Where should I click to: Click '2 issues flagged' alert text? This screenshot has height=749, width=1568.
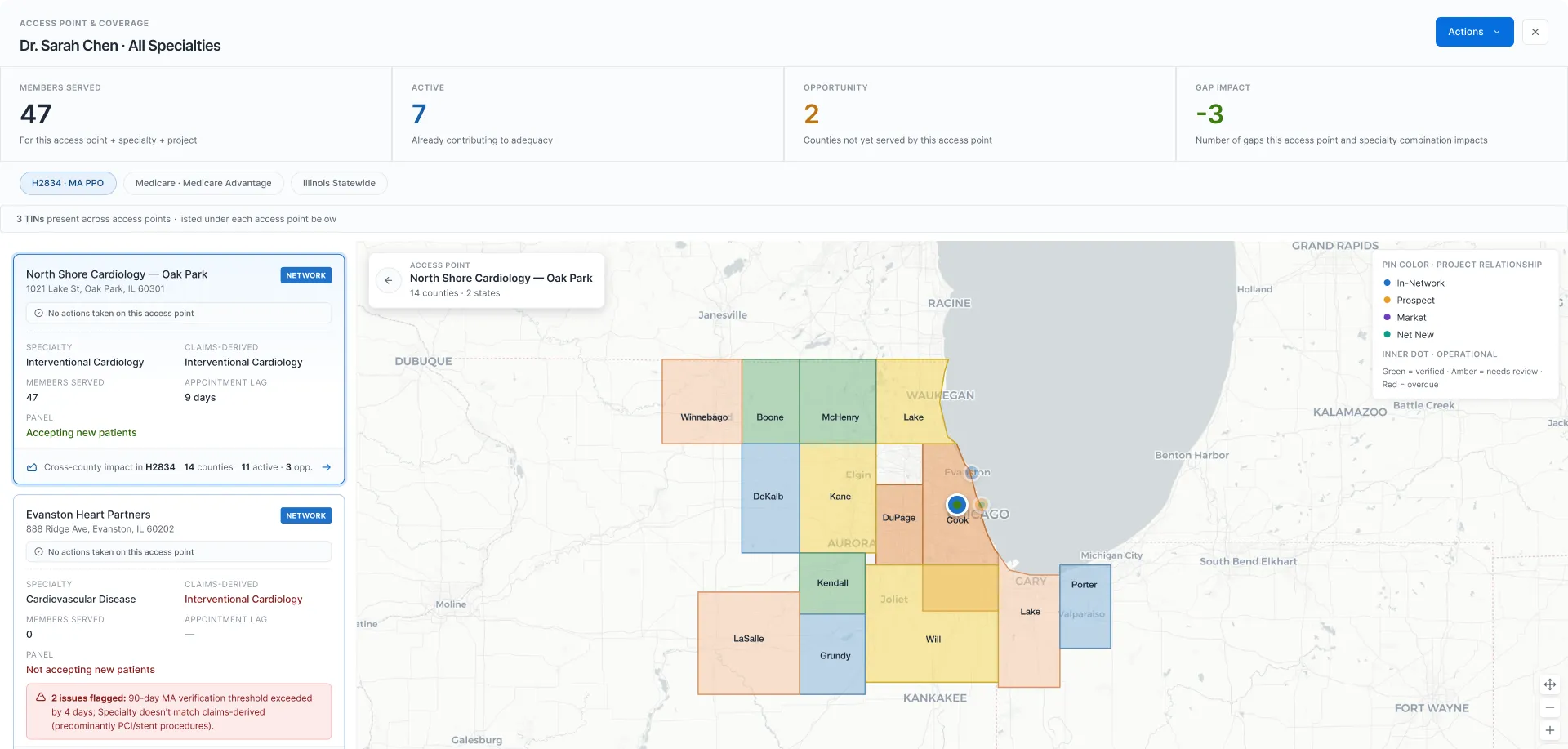tap(88, 698)
